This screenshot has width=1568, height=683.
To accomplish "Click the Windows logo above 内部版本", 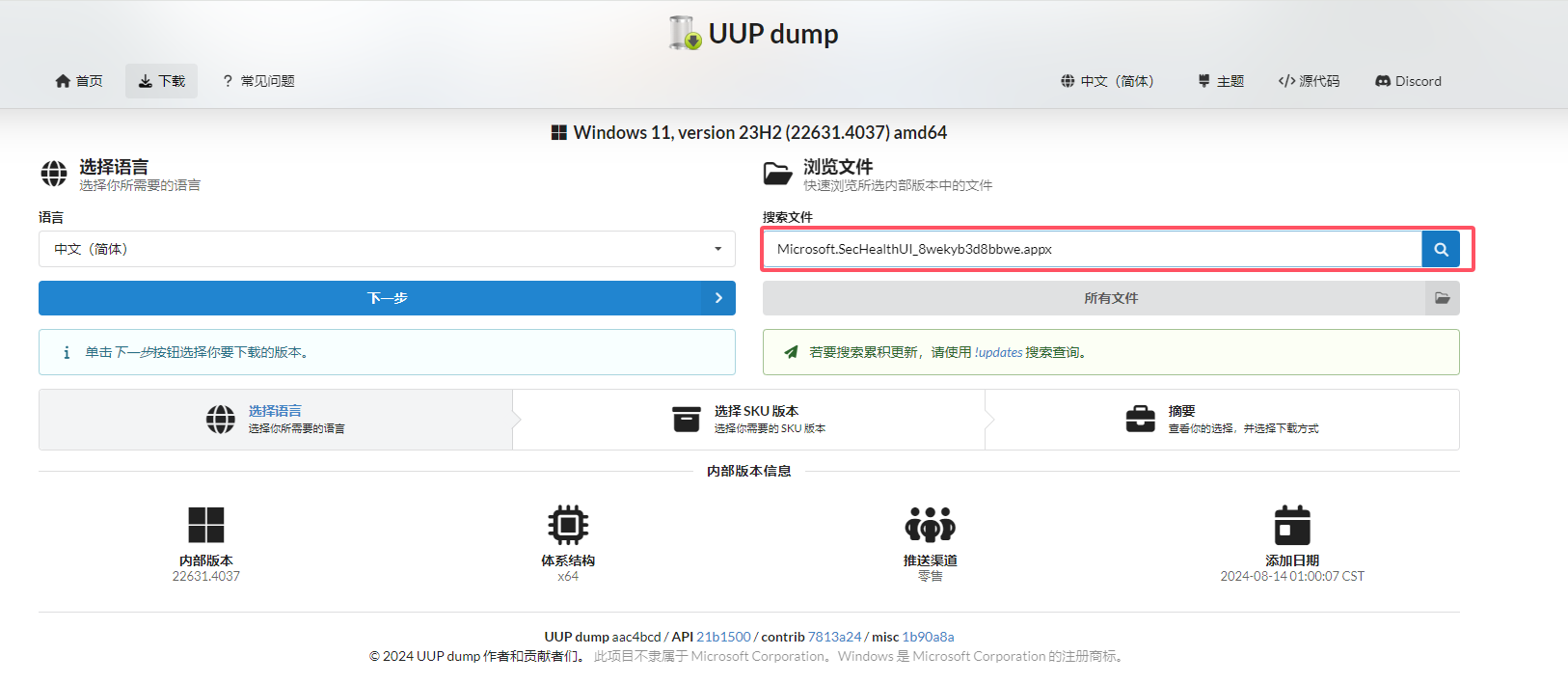I will pyautogui.click(x=205, y=525).
